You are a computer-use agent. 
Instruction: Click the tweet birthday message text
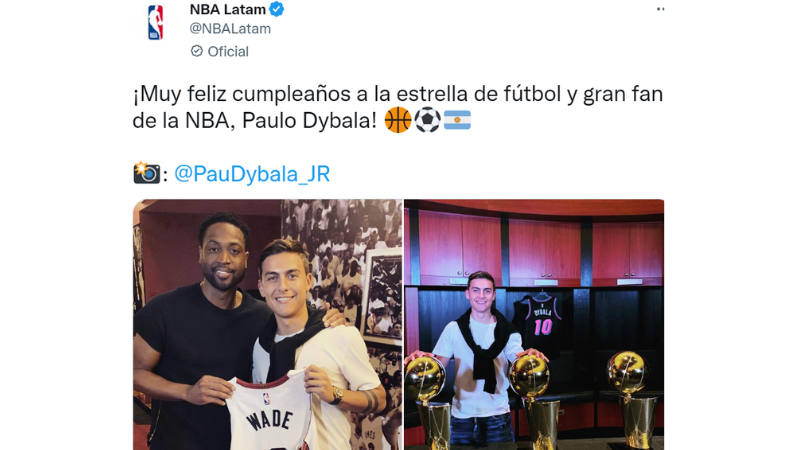398,107
